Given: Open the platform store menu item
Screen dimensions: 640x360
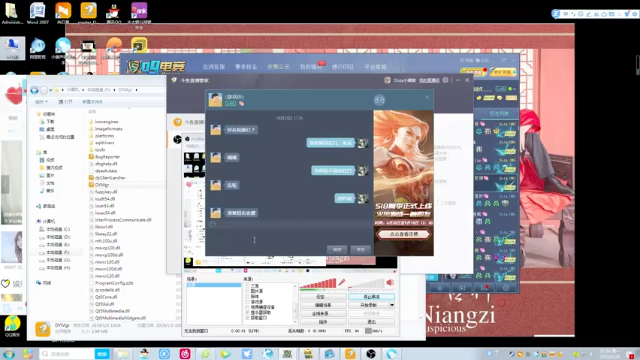Looking at the screenshot, I should (x=376, y=67).
